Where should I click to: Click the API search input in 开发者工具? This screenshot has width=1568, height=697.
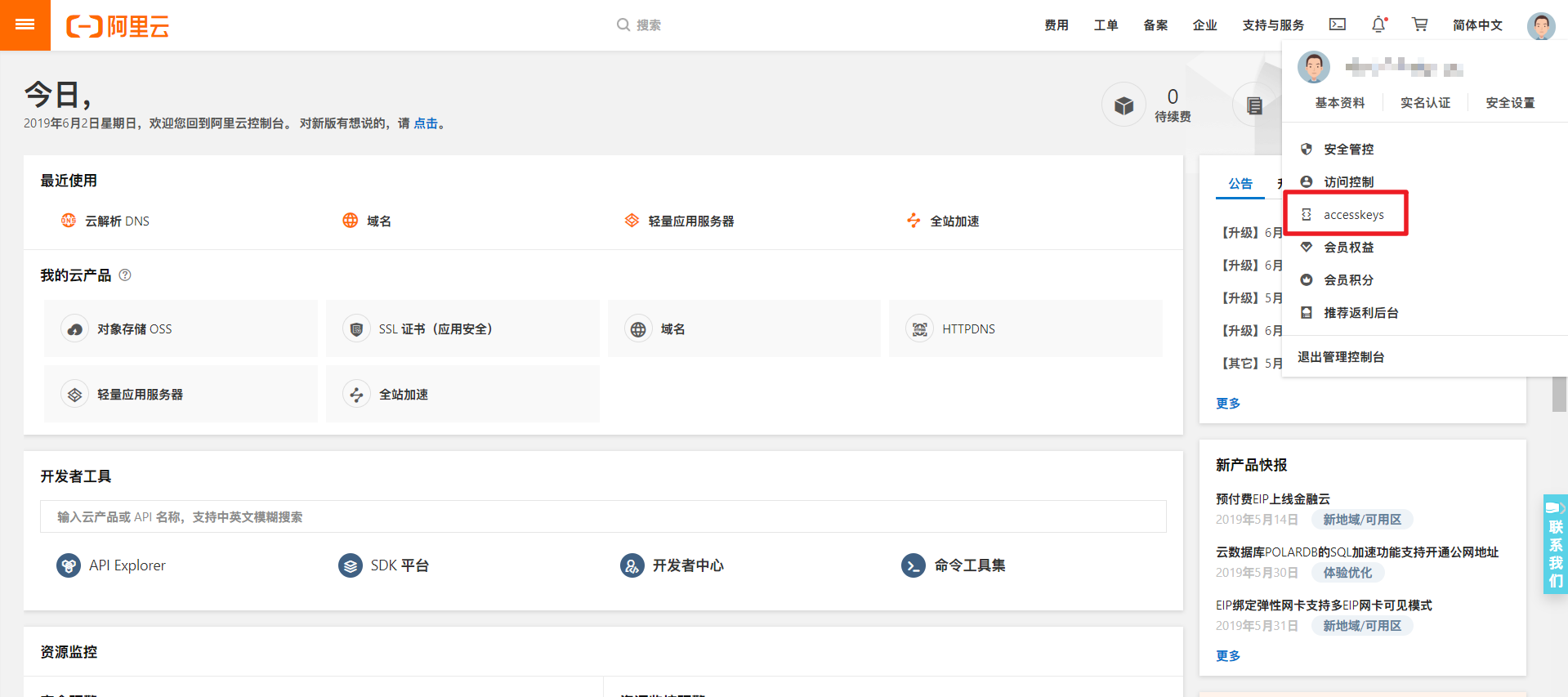click(603, 516)
